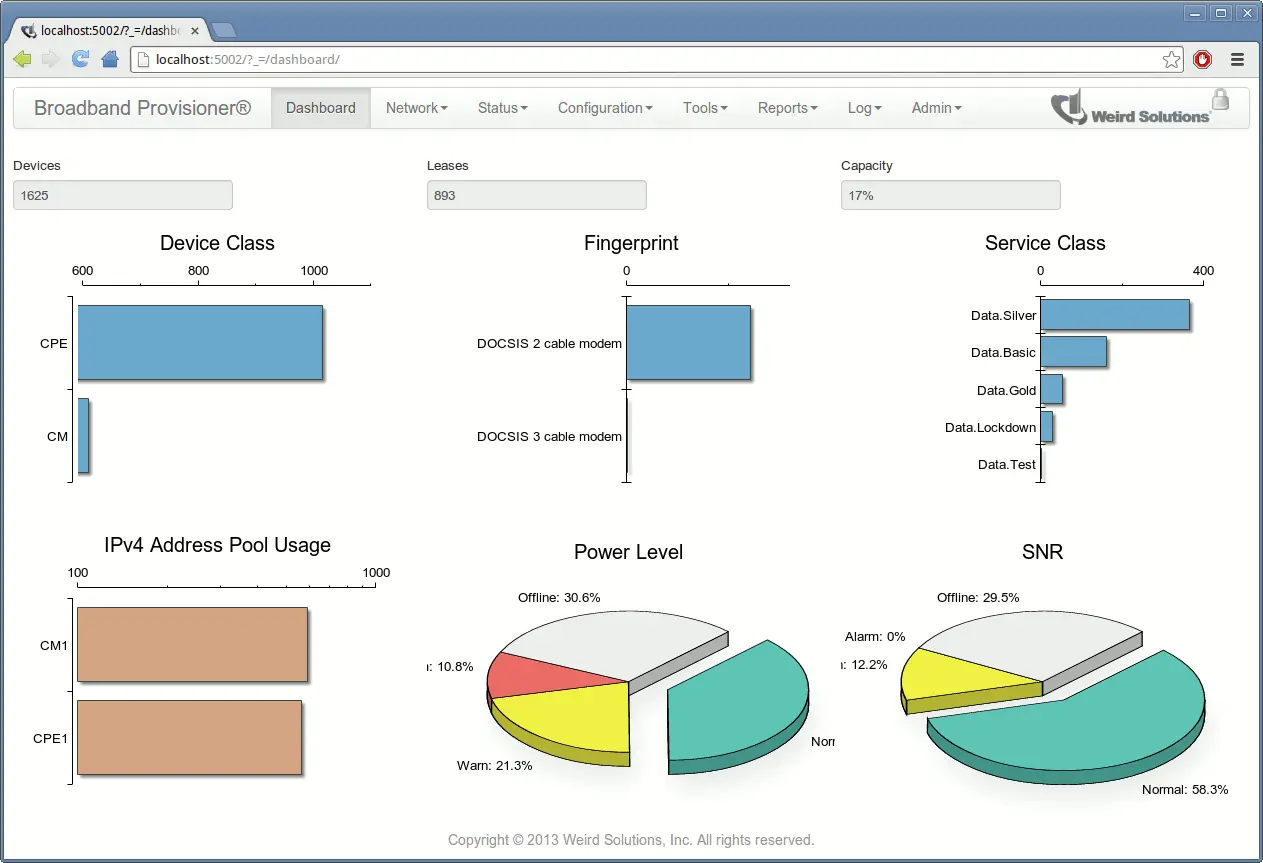
Task: Click the Broadband Provisioner brand link
Action: click(x=141, y=107)
